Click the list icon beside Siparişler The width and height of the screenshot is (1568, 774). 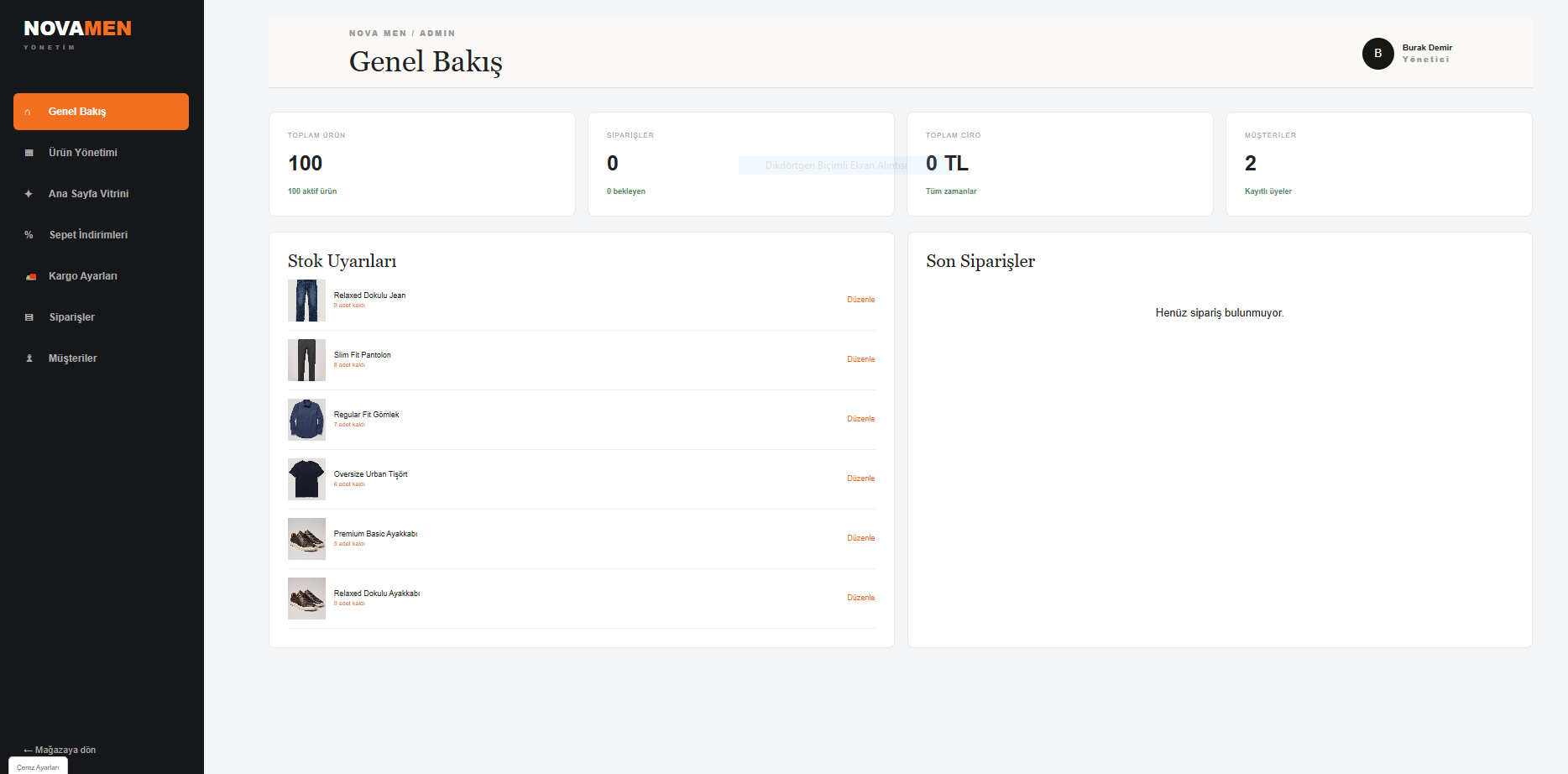[x=29, y=317]
